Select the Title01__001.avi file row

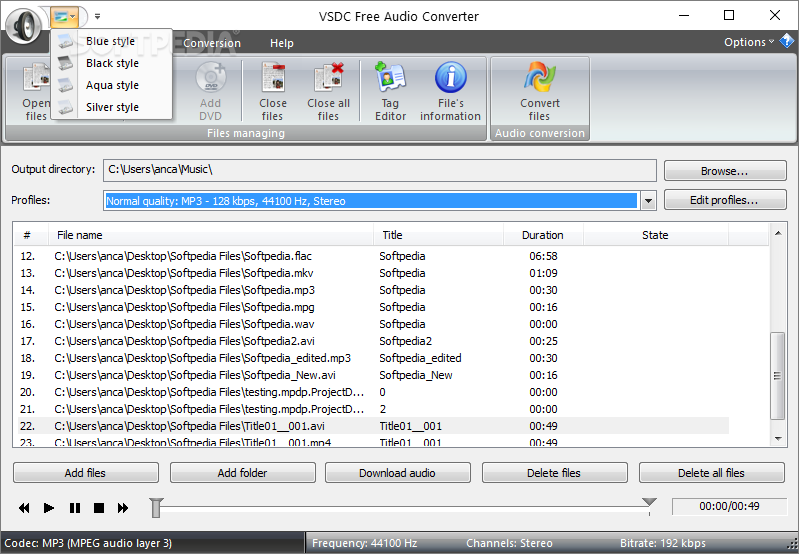(374, 426)
